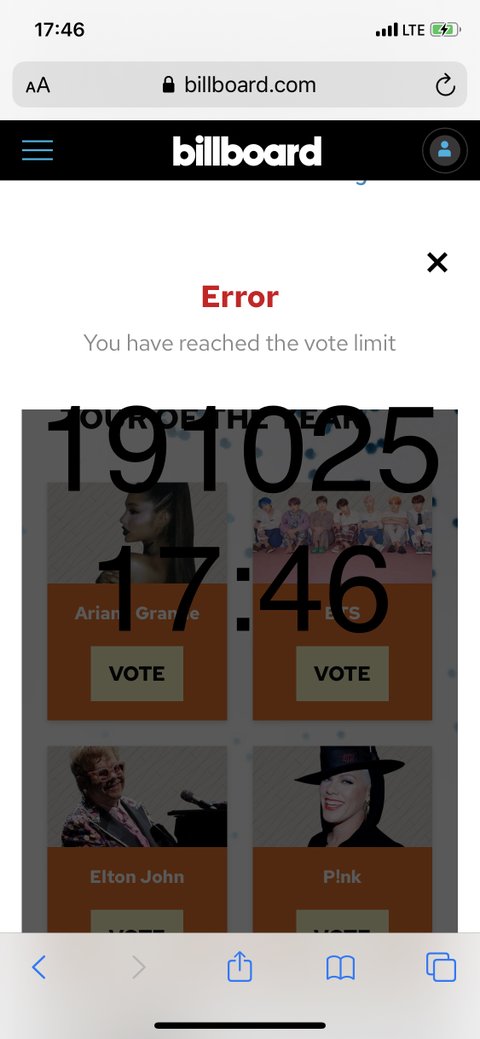Open the Safari share sheet icon

click(240, 966)
